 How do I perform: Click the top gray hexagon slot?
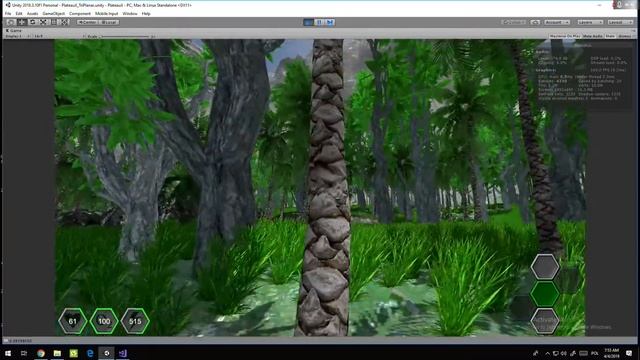(545, 267)
